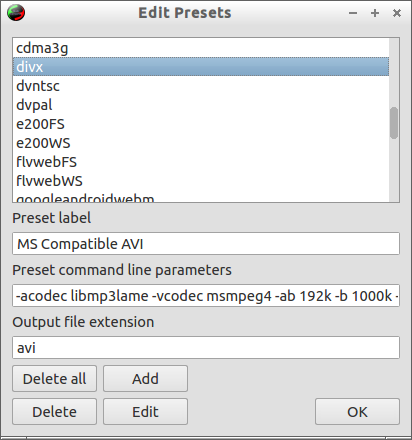This screenshot has width=412, height=440.
Task: Select the e200FS preset
Action: pyautogui.click(x=201, y=124)
